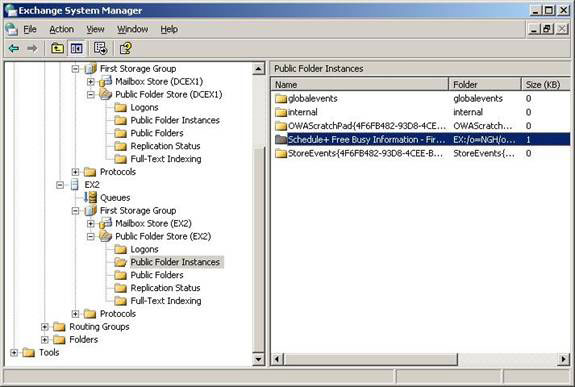Select Replication Status under DCEX1 store
Viewport: 575px width, 387px height.
click(165, 146)
